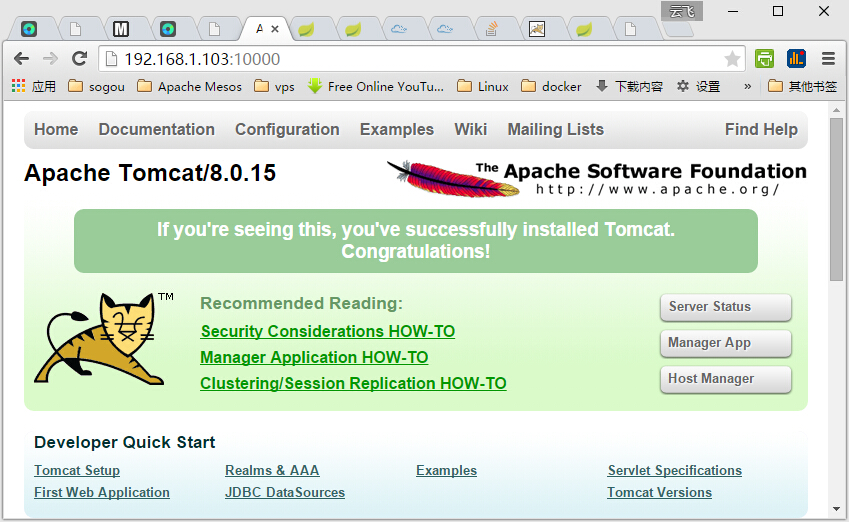Go back using the browser back arrow

22,58
